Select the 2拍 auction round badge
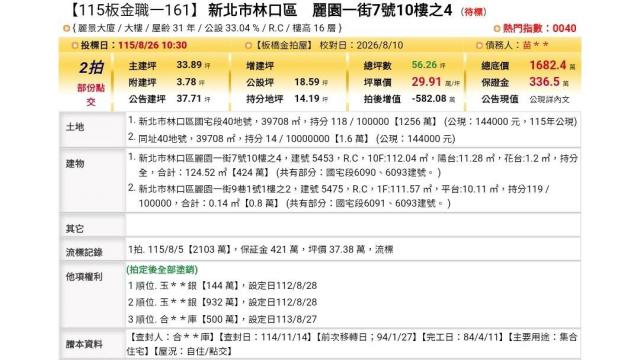The height and width of the screenshot is (360, 640). 91,68
